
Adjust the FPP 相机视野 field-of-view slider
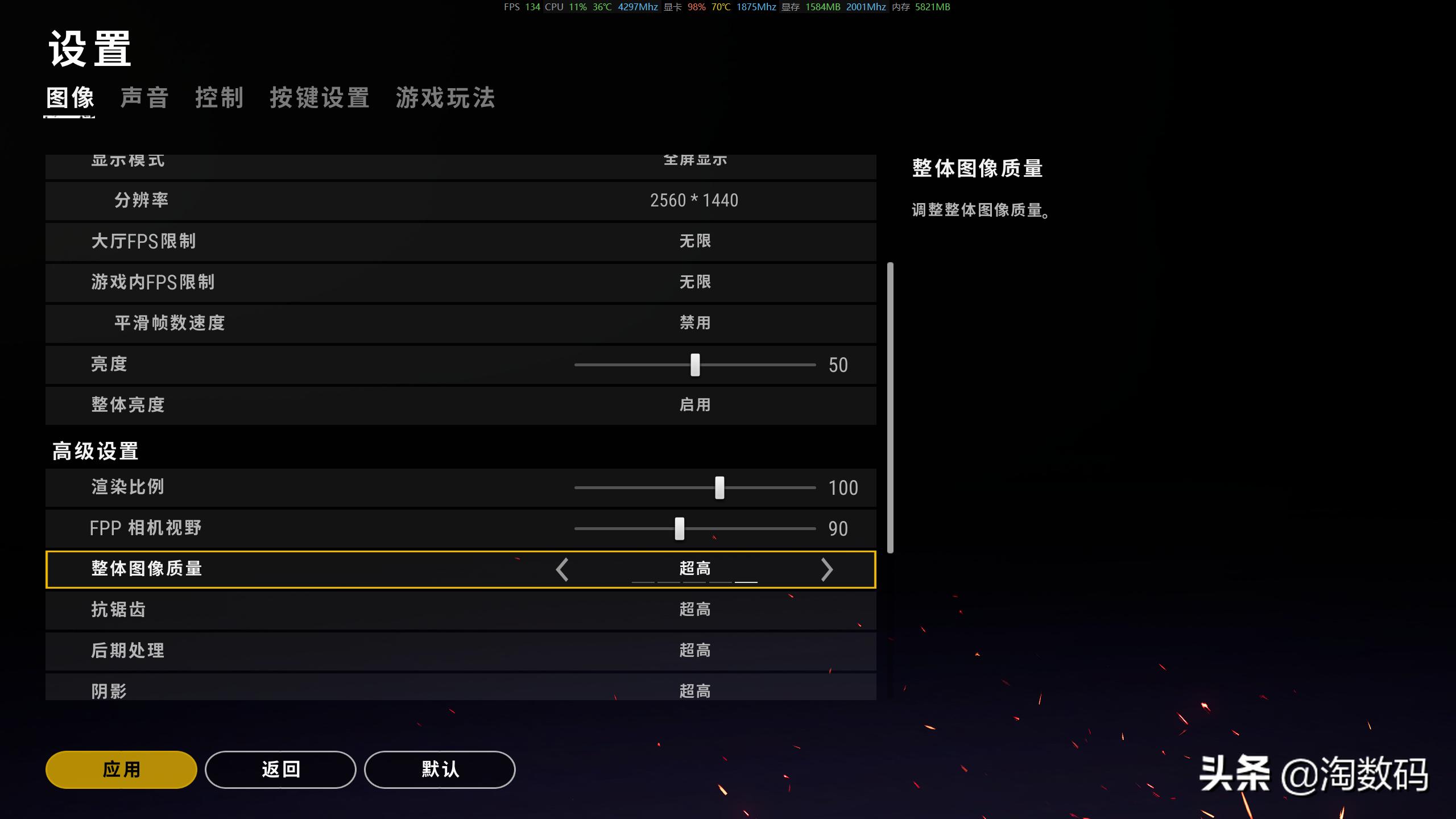point(679,528)
